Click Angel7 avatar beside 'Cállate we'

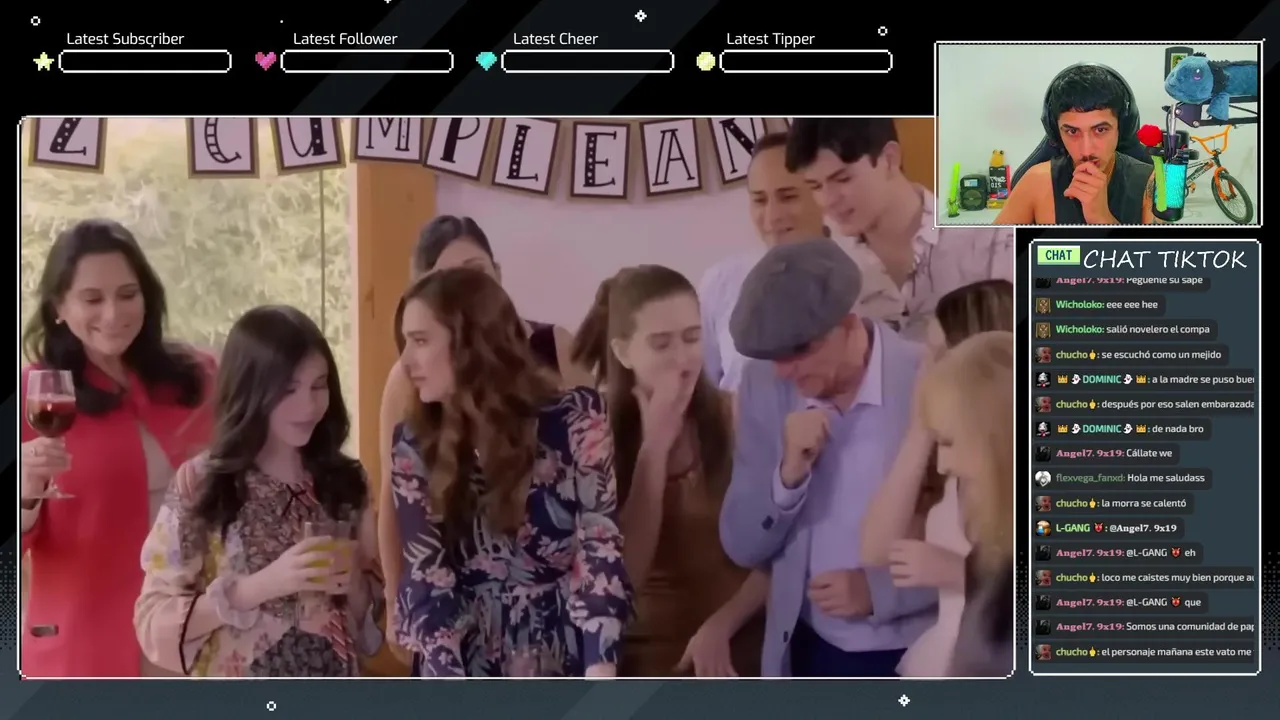(1043, 454)
